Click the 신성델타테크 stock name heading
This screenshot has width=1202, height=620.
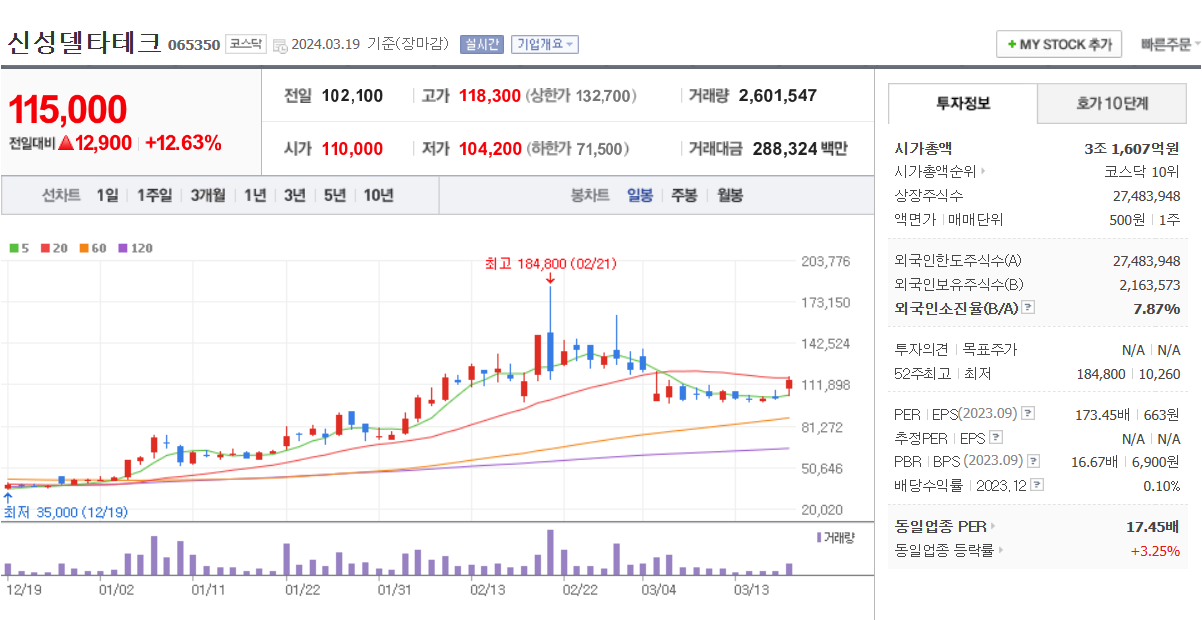(x=84, y=43)
